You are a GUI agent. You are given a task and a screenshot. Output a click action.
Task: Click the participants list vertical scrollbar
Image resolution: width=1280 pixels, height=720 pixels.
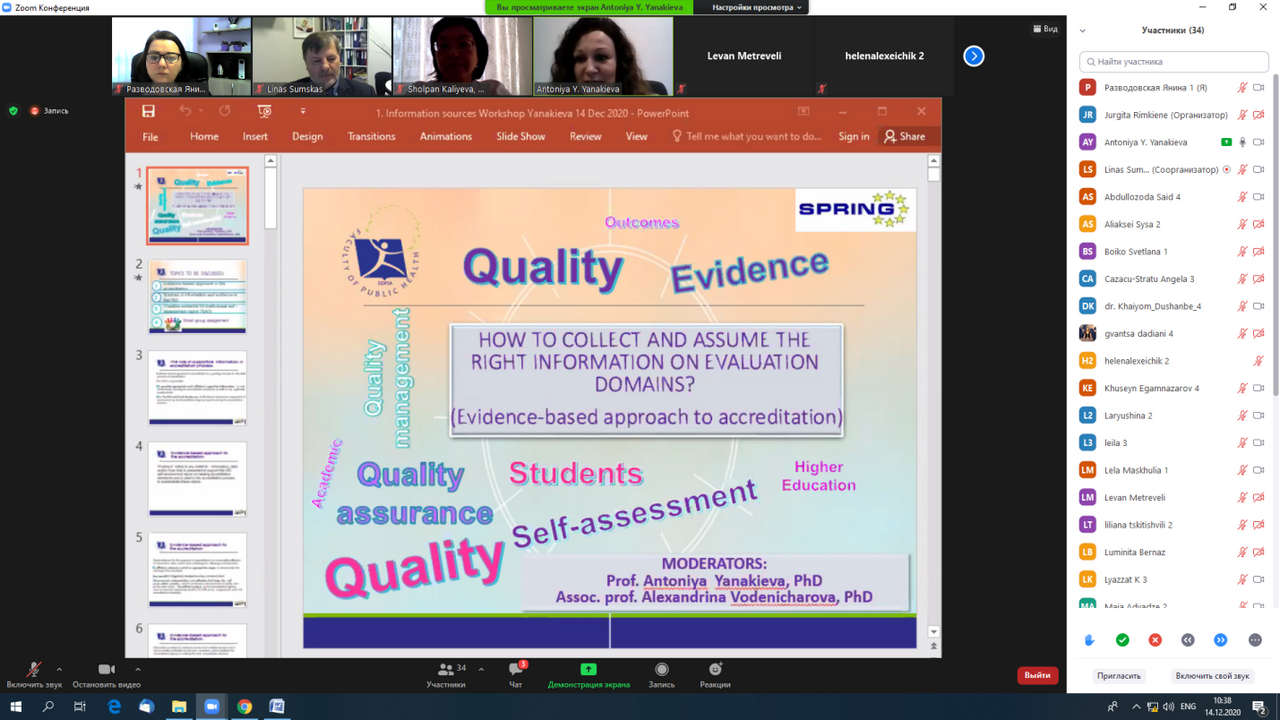click(x=1274, y=250)
